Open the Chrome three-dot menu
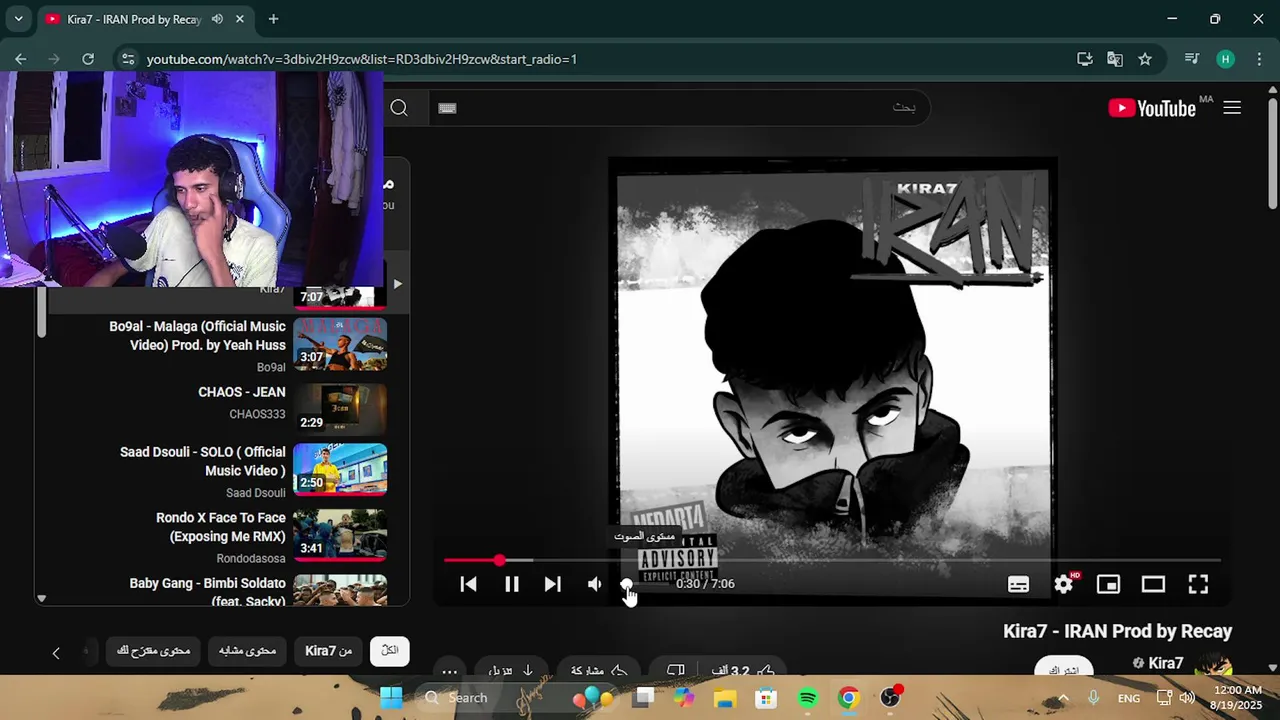Screen dimensions: 1280x720 click(1259, 59)
